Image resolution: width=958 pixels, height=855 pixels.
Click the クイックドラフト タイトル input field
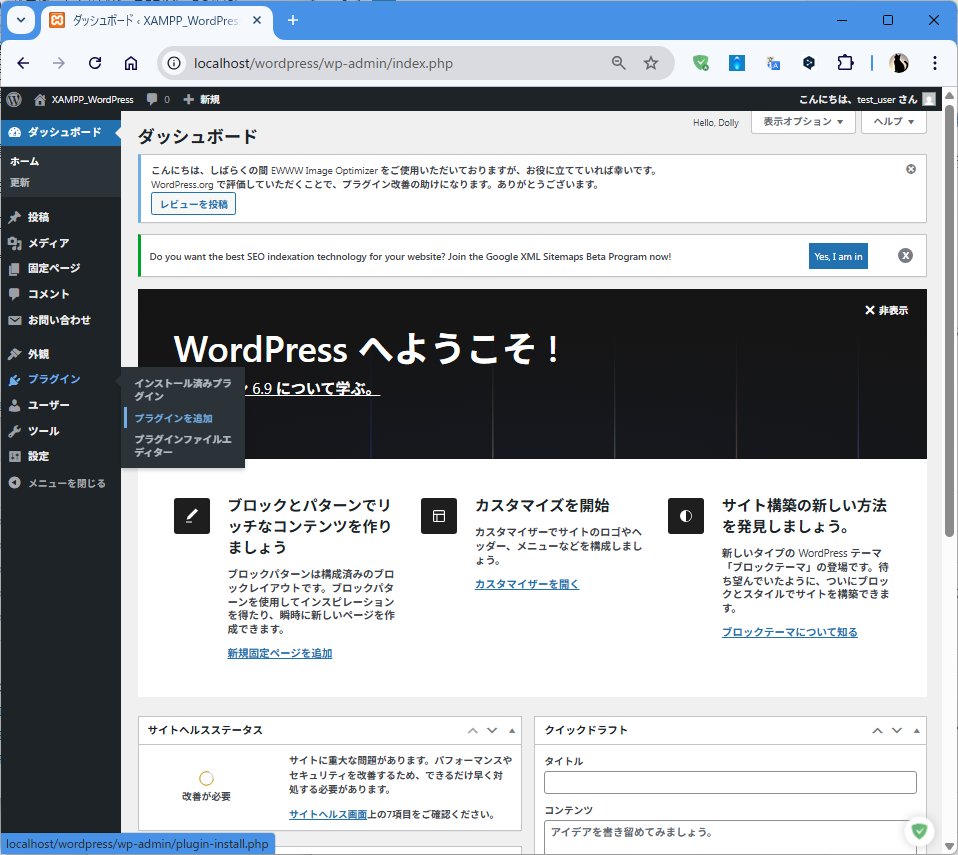click(x=730, y=782)
